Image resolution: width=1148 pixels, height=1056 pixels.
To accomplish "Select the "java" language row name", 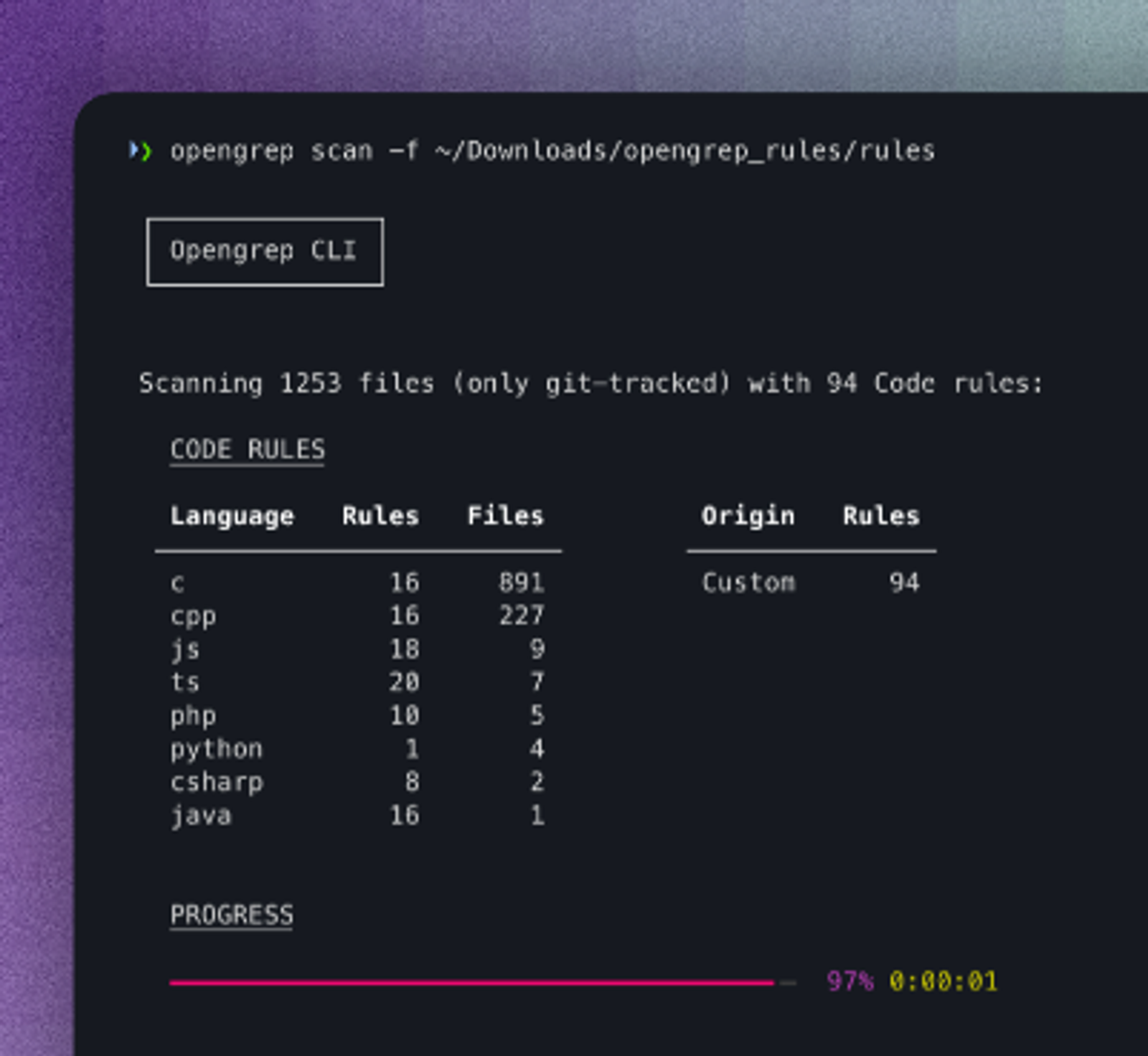I will click(x=201, y=816).
